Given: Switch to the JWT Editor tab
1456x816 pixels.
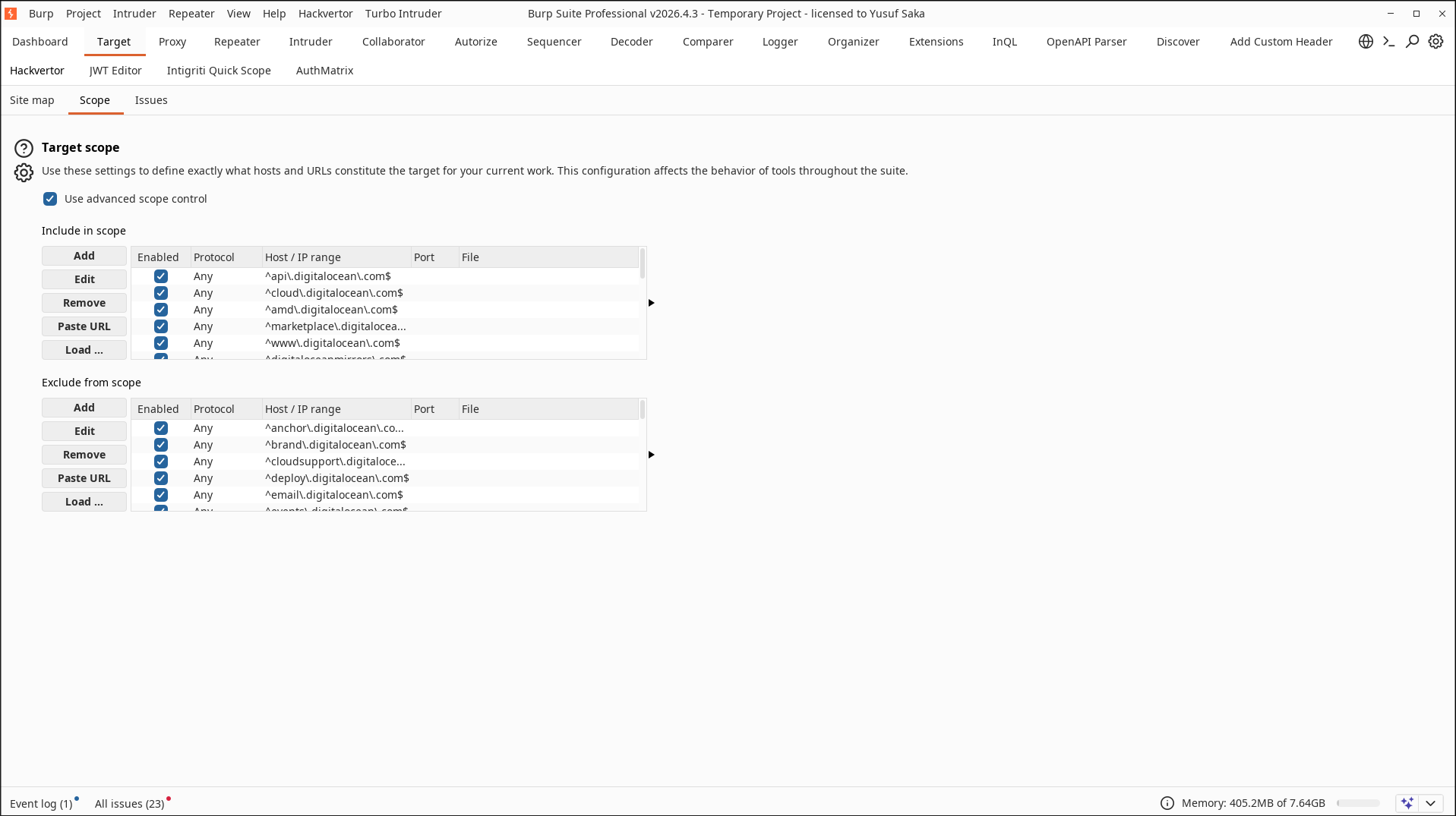Looking at the screenshot, I should (115, 71).
